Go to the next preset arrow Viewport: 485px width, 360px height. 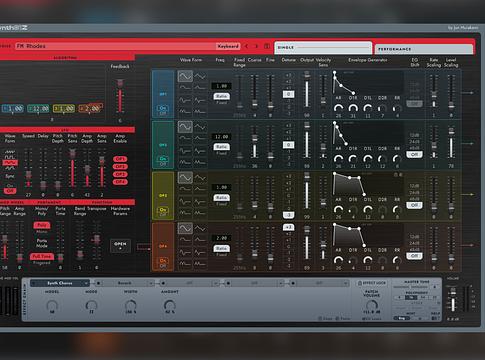click(256, 46)
